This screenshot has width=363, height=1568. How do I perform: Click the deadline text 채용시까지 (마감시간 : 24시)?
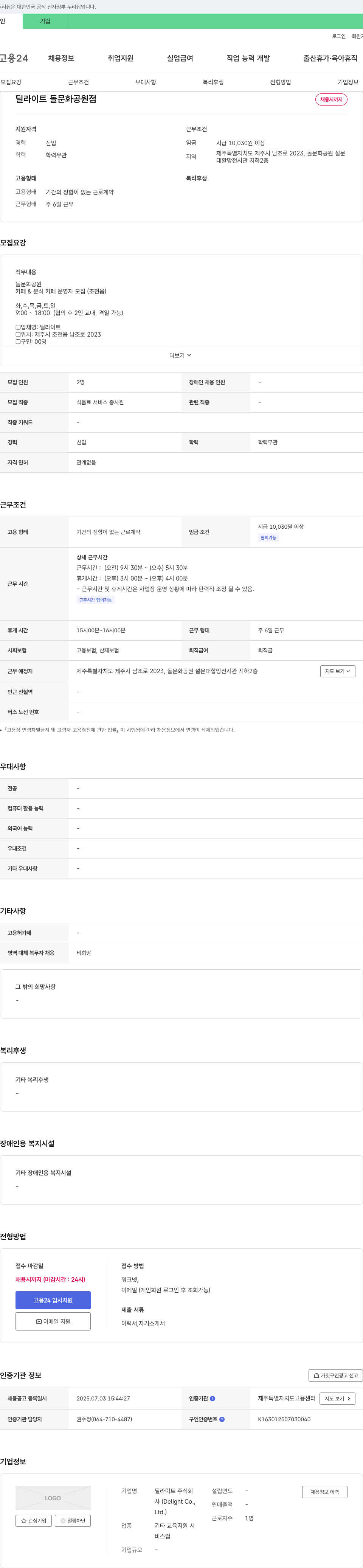point(51,1279)
